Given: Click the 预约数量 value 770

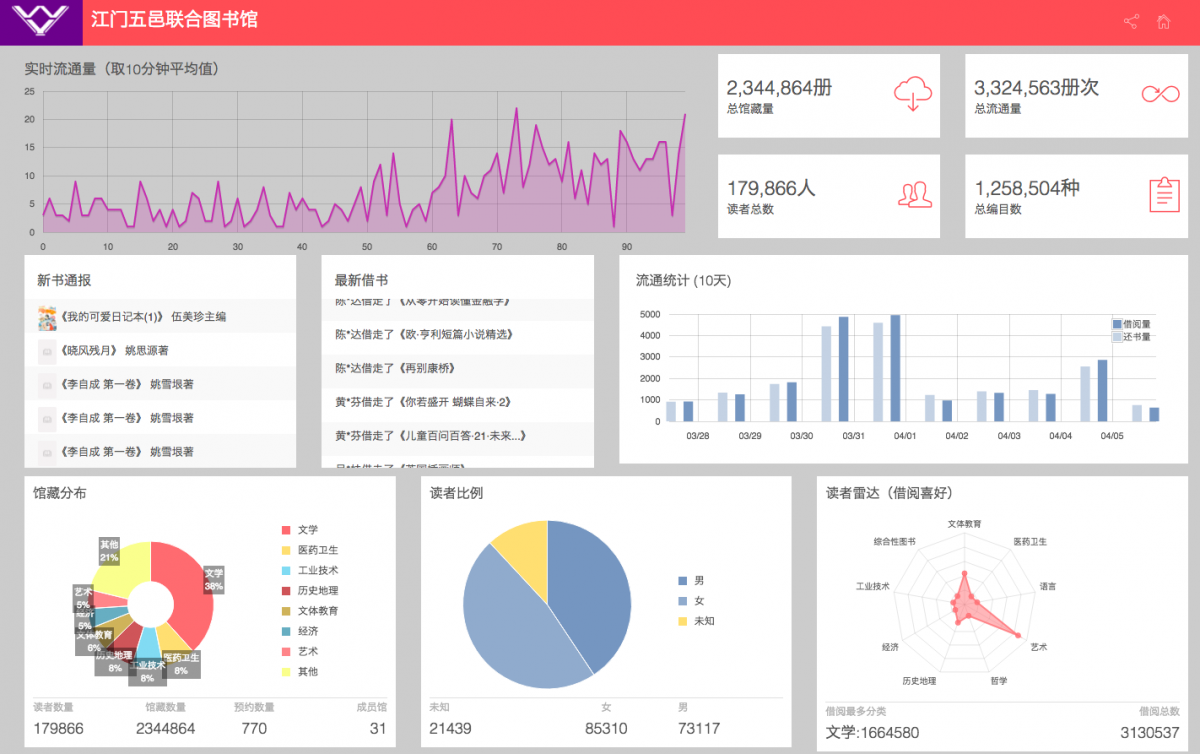Looking at the screenshot, I should [254, 729].
